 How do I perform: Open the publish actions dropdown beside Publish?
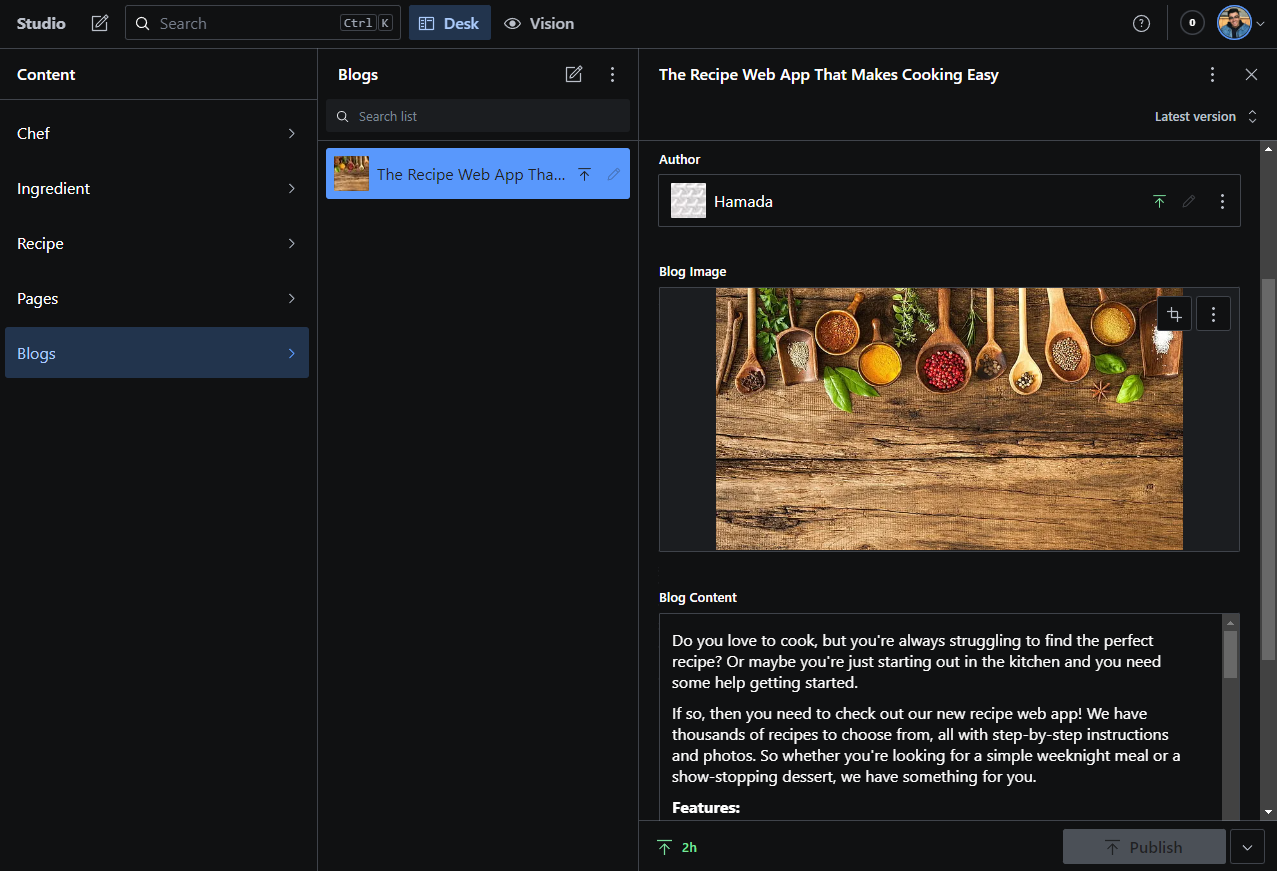1247,846
